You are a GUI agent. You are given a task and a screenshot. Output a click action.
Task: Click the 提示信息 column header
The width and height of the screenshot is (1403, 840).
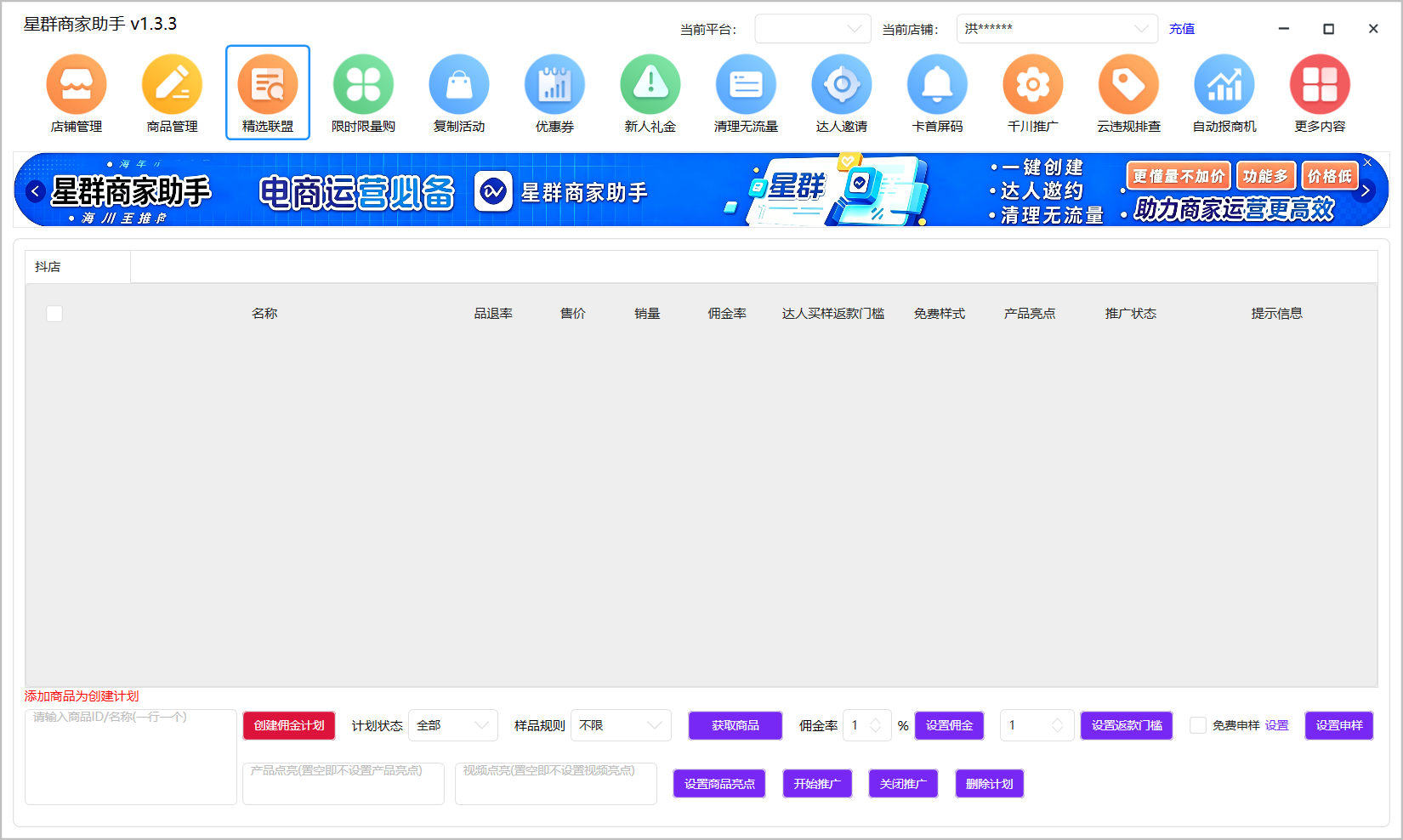pyautogui.click(x=1277, y=314)
